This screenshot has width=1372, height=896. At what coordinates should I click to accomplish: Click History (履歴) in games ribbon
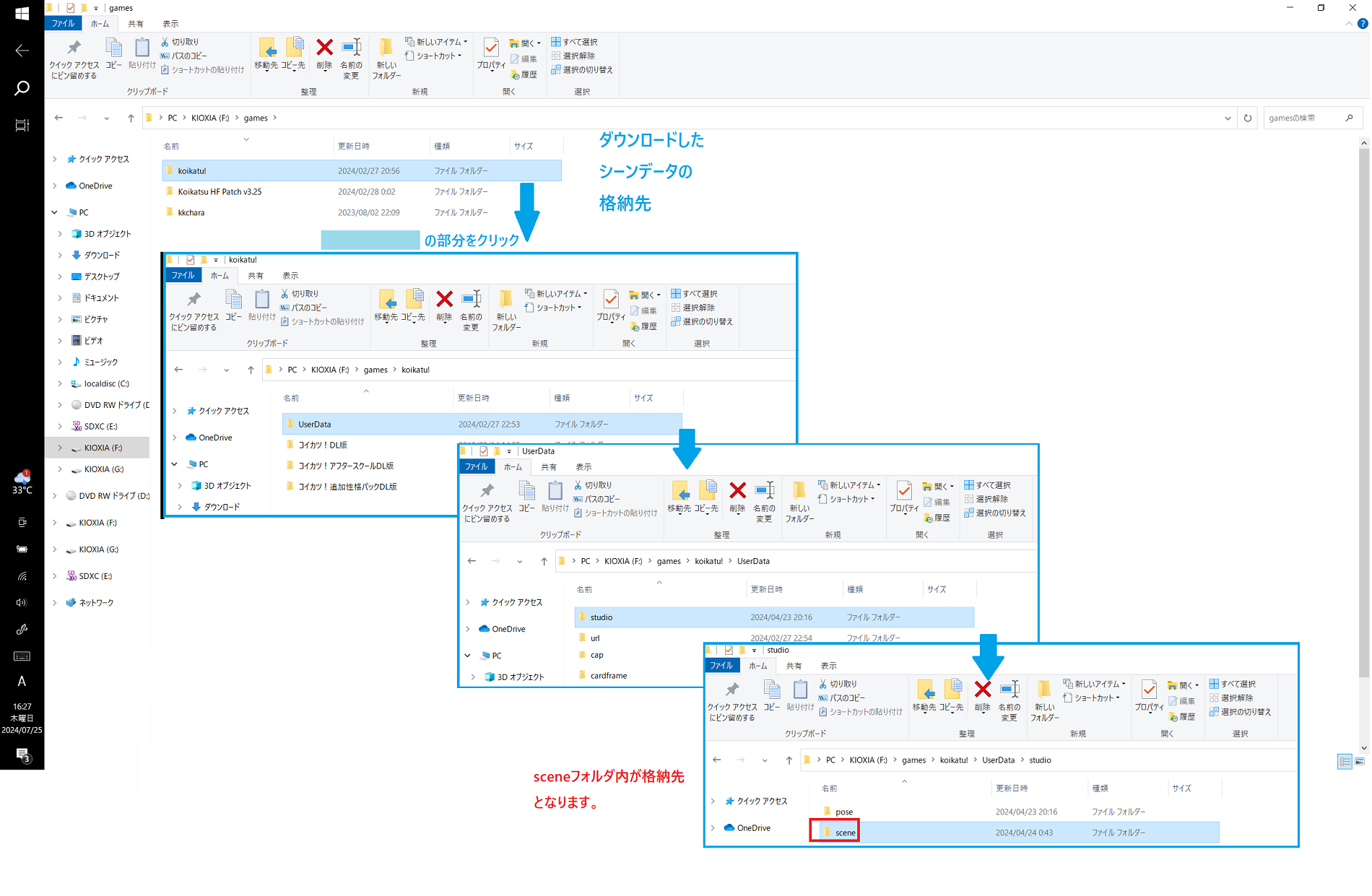524,74
